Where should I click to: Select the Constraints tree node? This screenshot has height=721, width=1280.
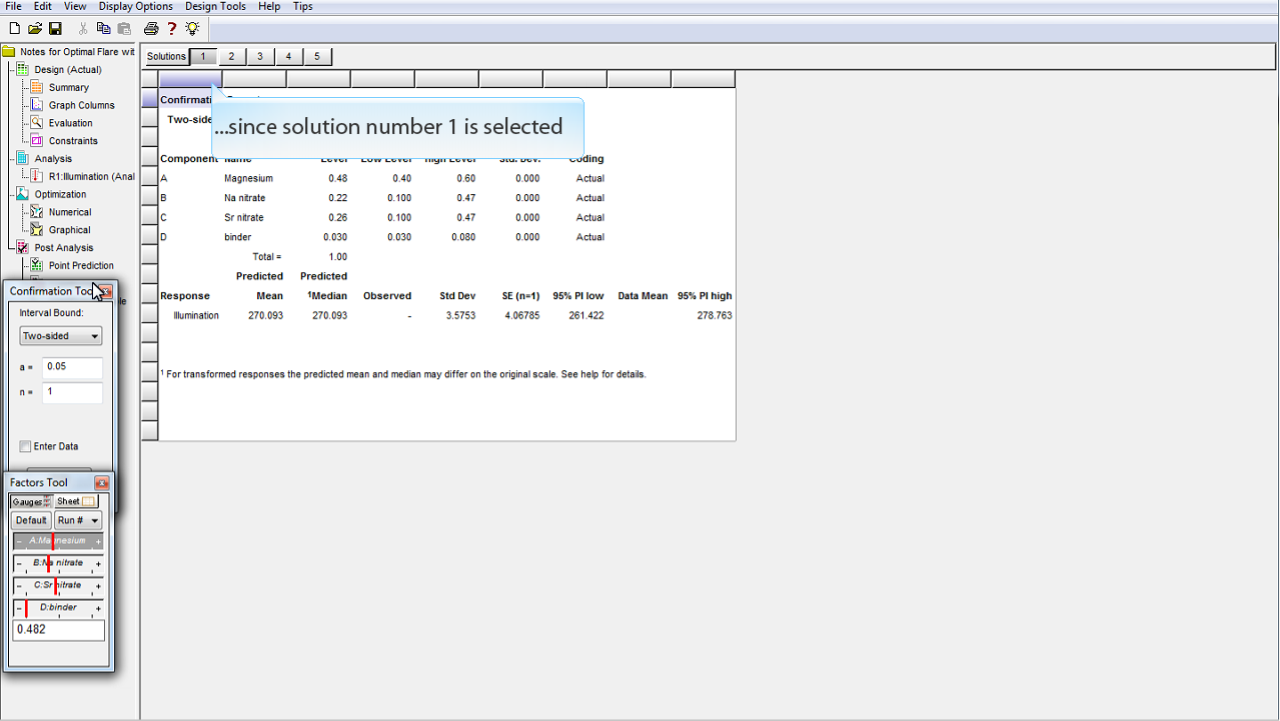tap(73, 141)
